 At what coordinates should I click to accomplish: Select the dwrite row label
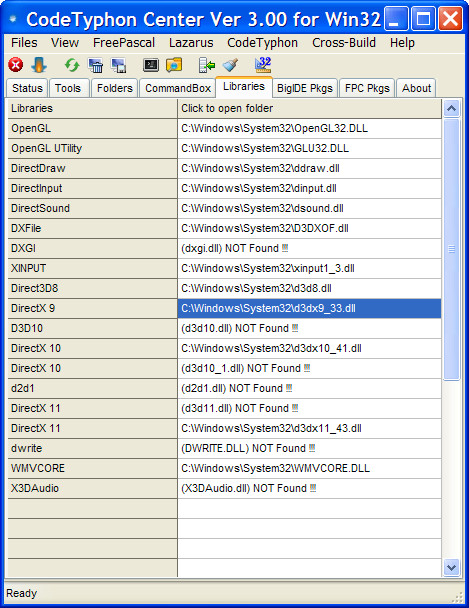[92, 448]
